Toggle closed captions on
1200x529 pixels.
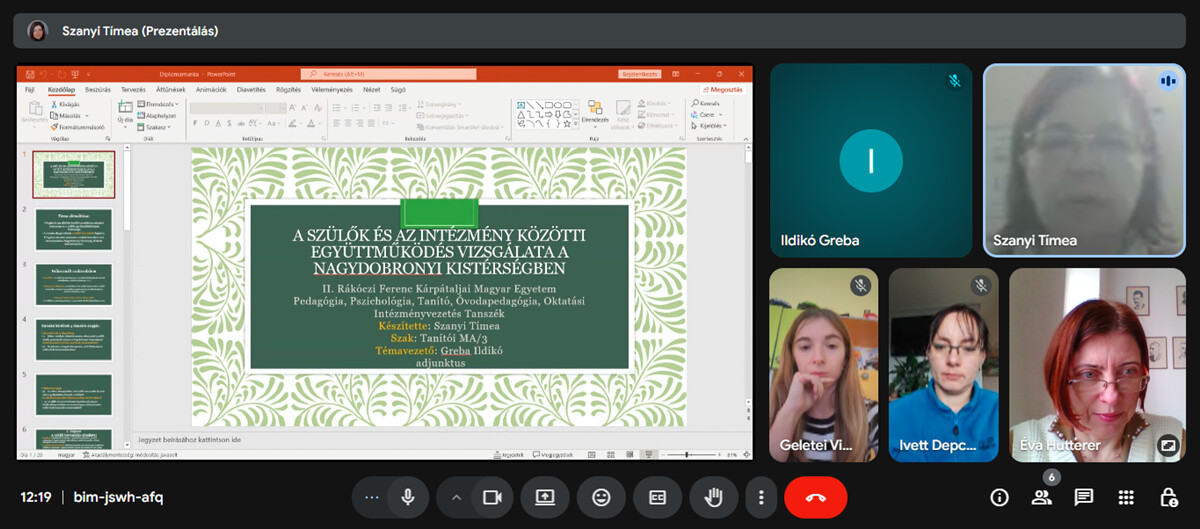click(x=657, y=497)
